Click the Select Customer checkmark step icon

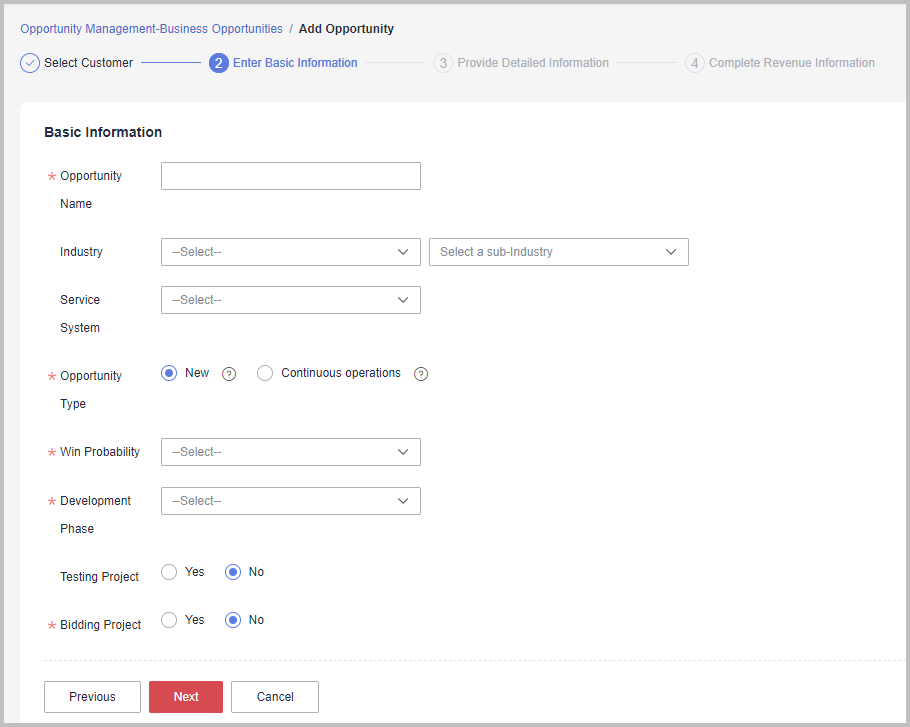coord(30,63)
